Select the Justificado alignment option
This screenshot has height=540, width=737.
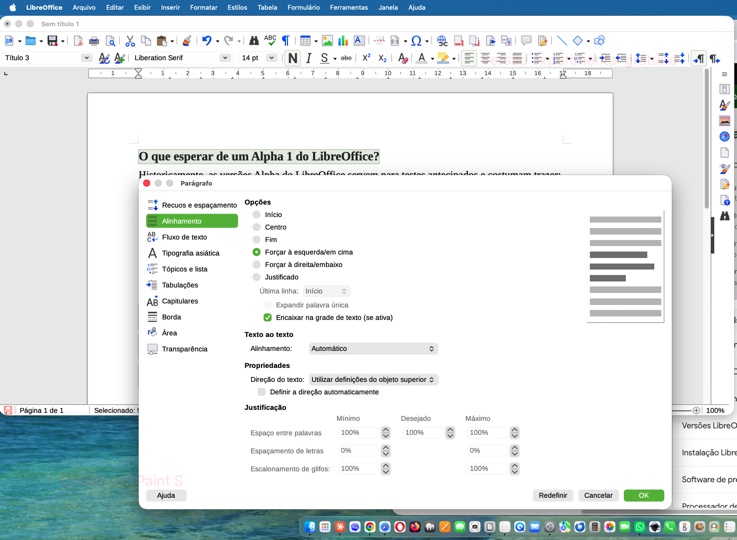pyautogui.click(x=256, y=277)
